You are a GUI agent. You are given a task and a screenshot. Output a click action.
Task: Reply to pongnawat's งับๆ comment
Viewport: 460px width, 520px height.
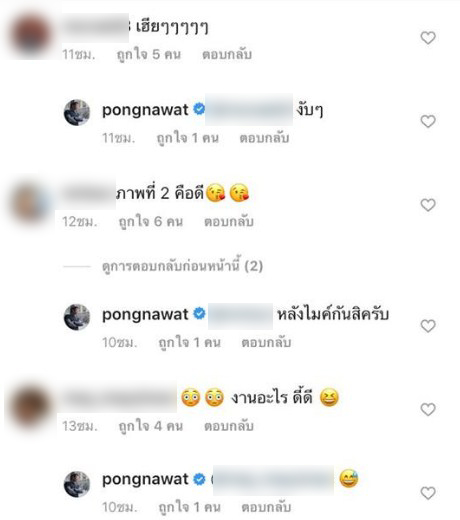click(264, 138)
